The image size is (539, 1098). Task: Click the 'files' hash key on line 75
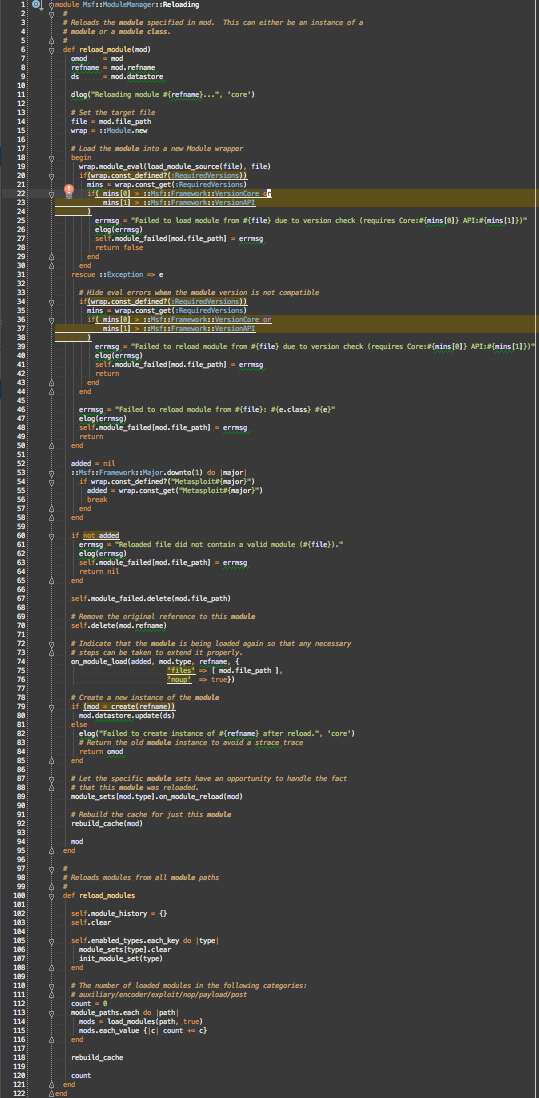[x=181, y=671]
